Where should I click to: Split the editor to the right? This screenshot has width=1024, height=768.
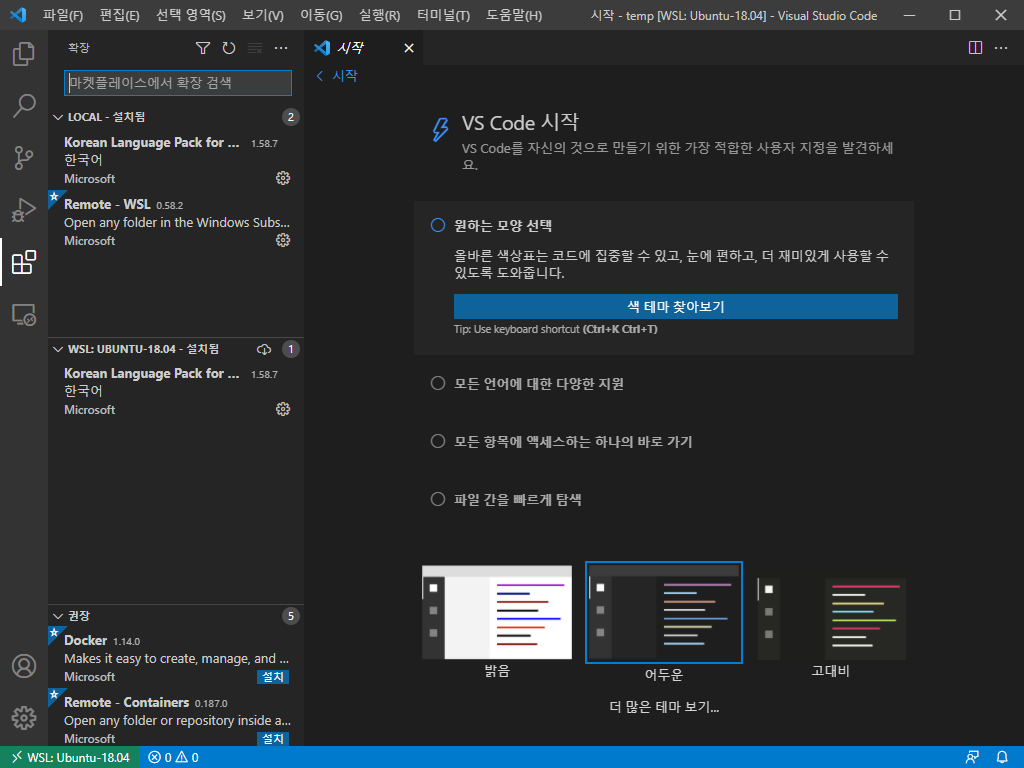pos(975,48)
